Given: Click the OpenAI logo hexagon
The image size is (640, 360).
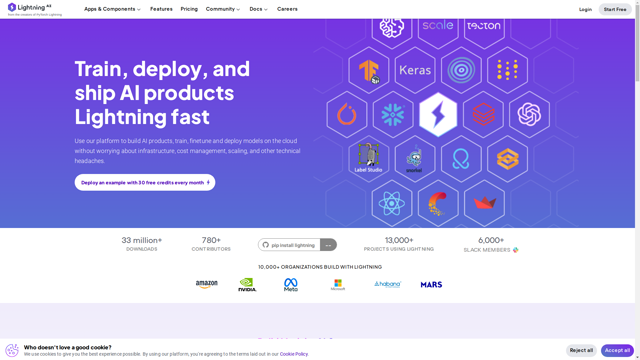Looking at the screenshot, I should tap(529, 114).
